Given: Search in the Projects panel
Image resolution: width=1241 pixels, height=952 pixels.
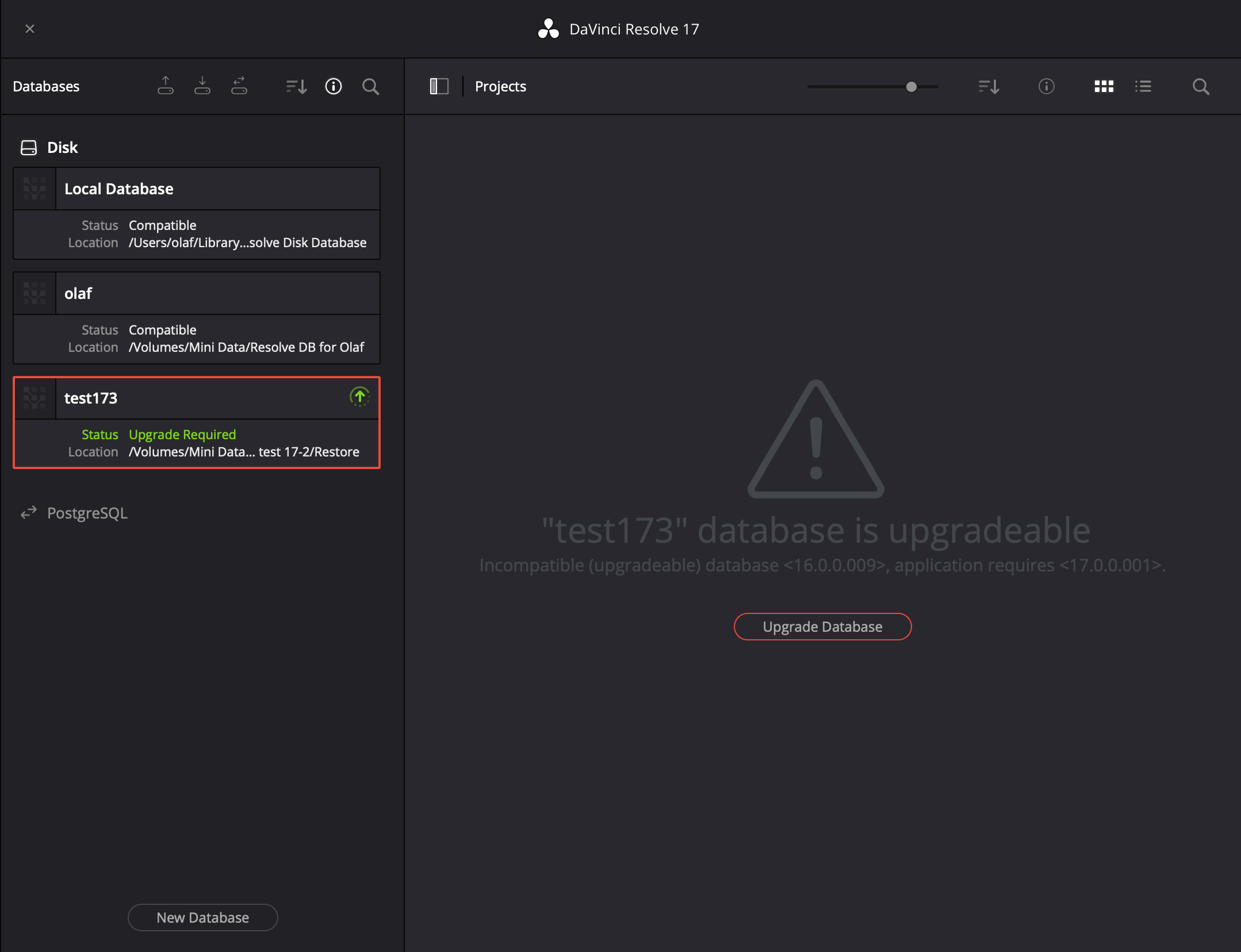Looking at the screenshot, I should pyautogui.click(x=1201, y=87).
